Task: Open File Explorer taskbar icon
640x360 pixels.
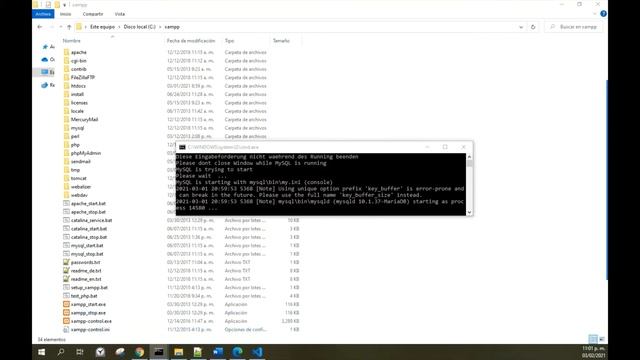Action: [178, 352]
